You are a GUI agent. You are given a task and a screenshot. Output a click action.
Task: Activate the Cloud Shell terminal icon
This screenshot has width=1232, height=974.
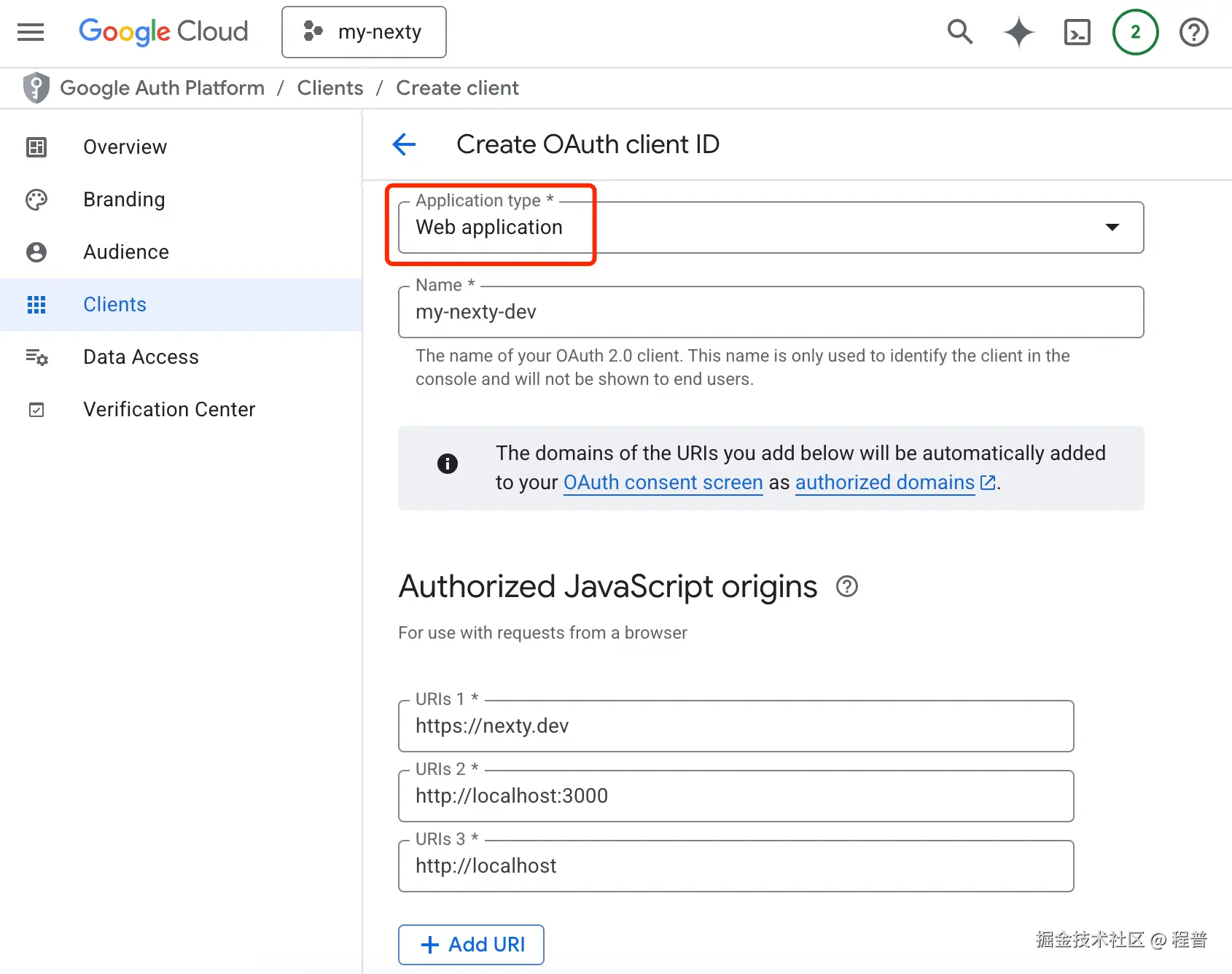[1077, 32]
